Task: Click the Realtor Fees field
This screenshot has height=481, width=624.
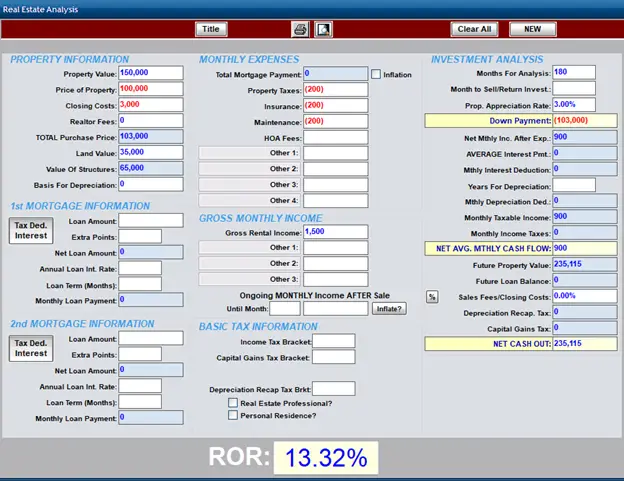Action: pos(151,121)
